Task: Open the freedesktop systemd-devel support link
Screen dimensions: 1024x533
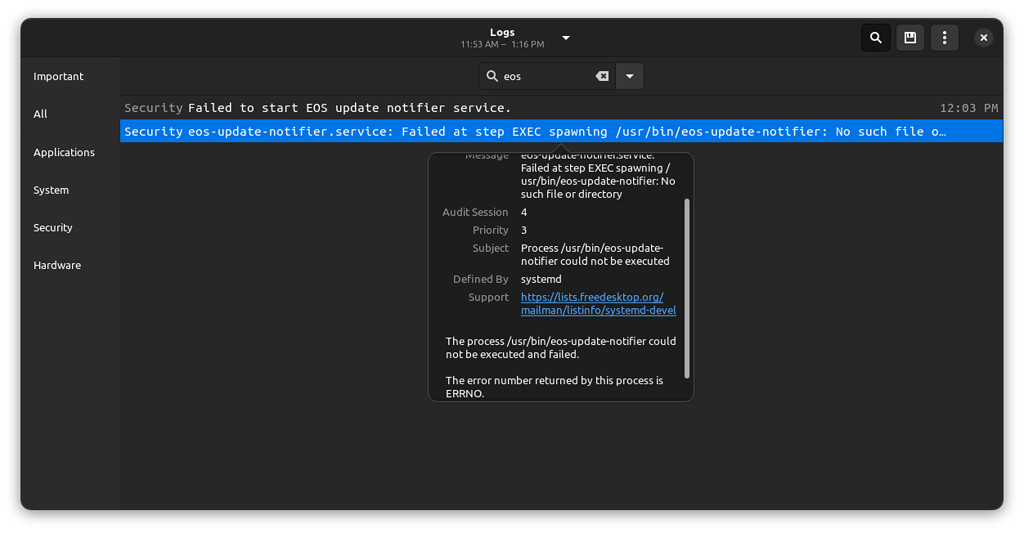Action: click(597, 304)
